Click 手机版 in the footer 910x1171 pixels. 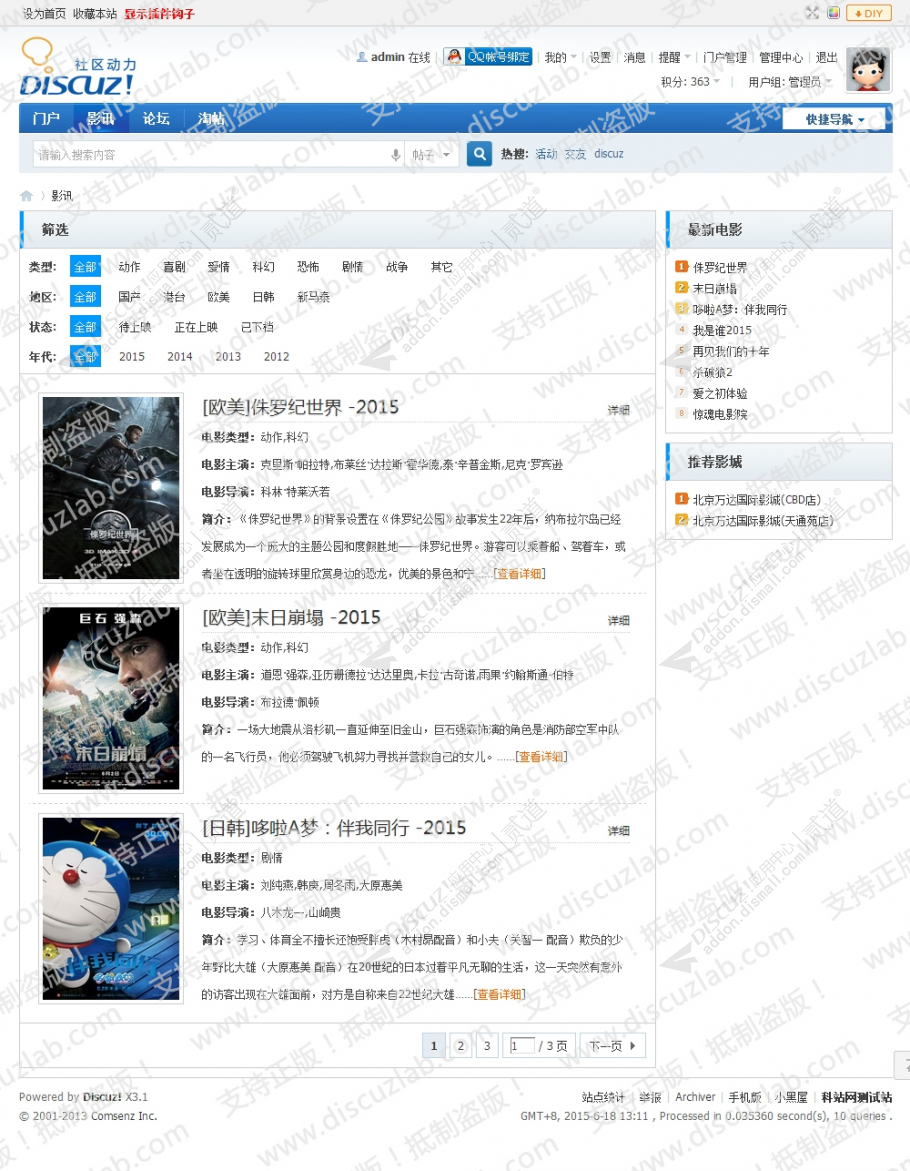[745, 1097]
